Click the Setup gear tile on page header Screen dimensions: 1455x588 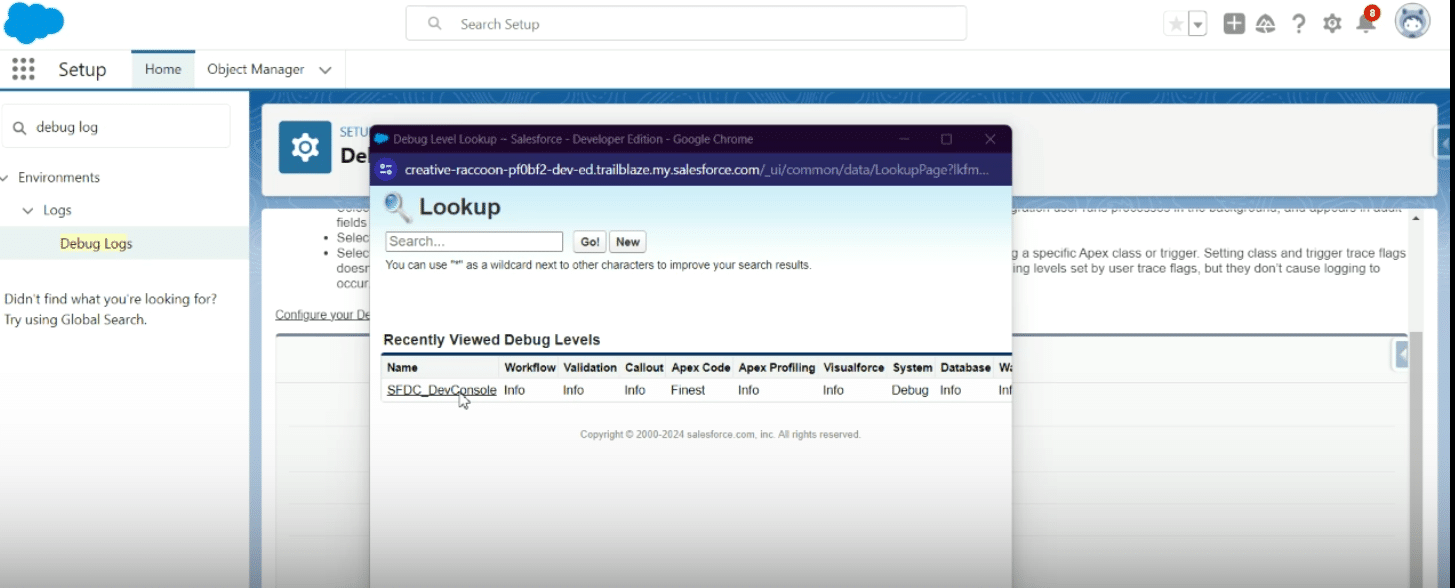click(305, 147)
